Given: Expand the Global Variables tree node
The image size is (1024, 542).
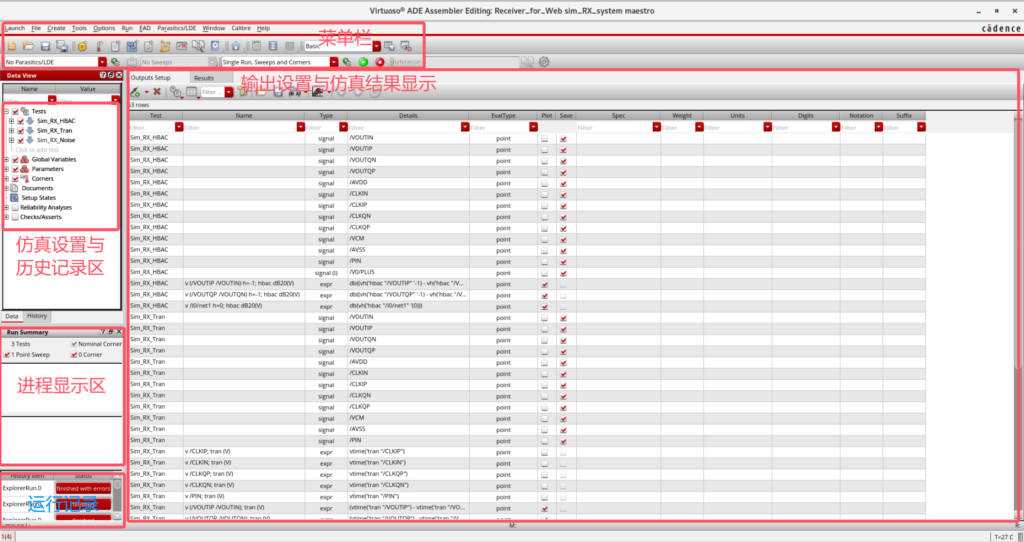Looking at the screenshot, I should click(7, 159).
